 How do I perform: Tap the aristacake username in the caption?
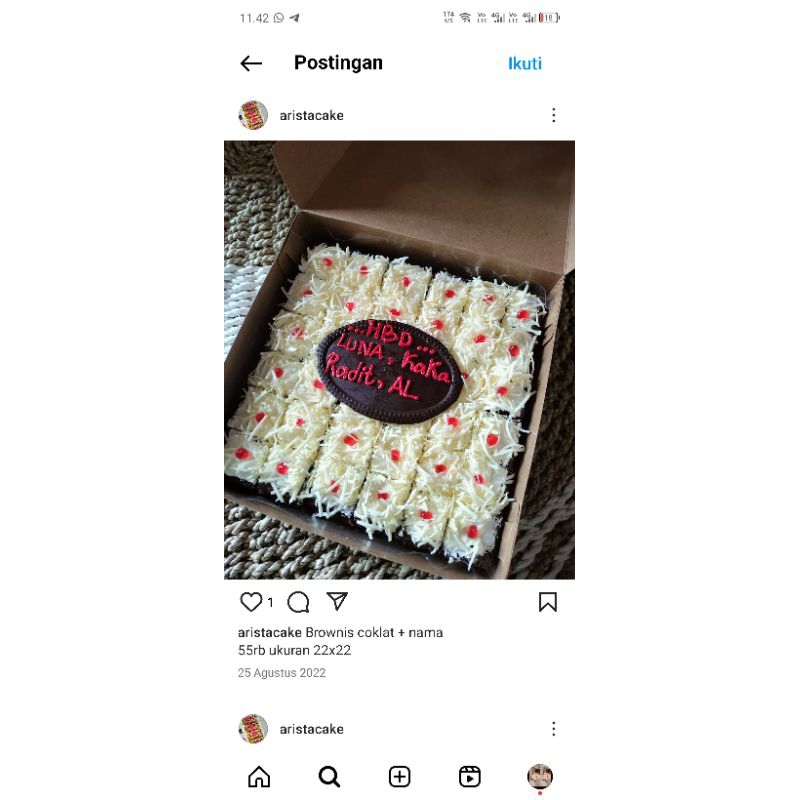pyautogui.click(x=269, y=633)
